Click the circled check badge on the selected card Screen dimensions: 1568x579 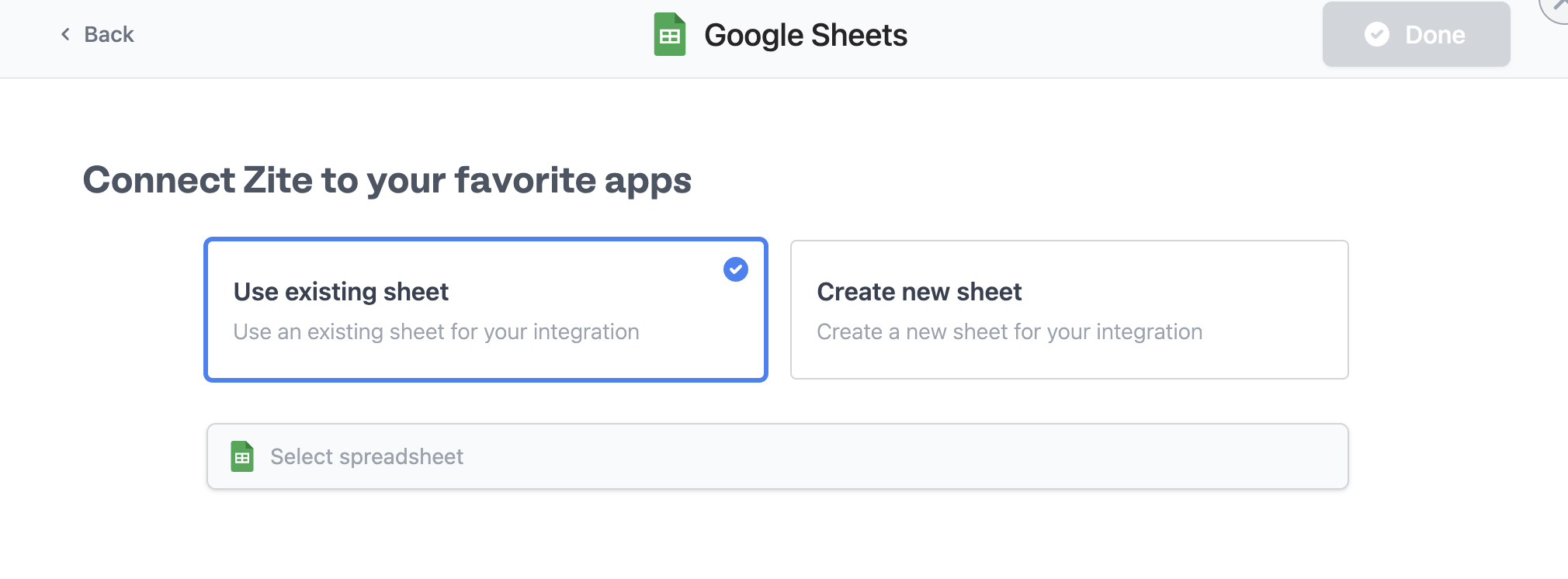[734, 269]
